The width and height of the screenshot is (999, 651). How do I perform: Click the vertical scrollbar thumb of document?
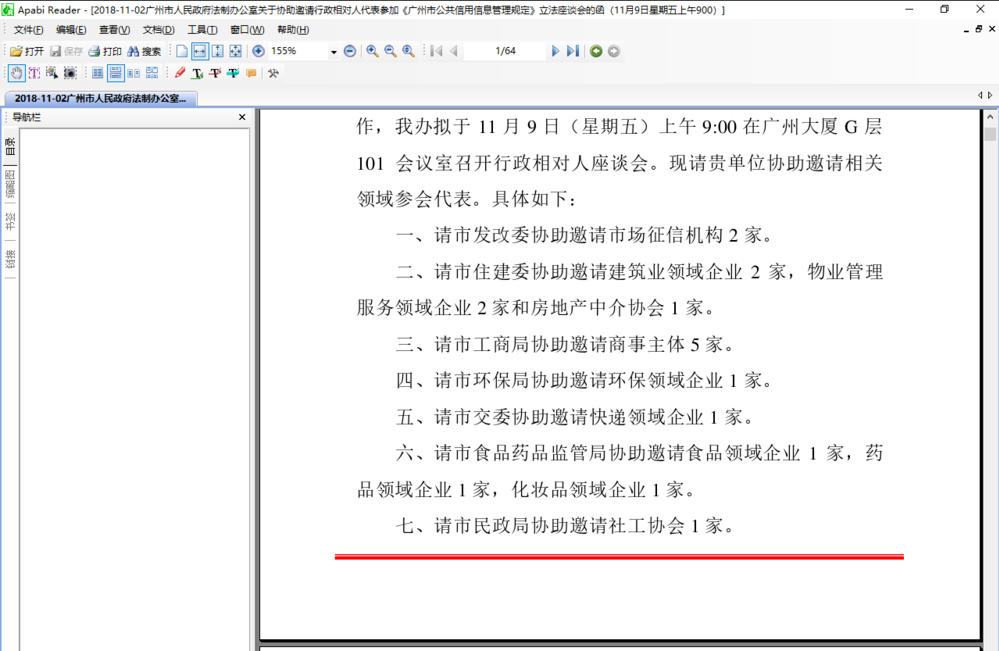(990, 134)
